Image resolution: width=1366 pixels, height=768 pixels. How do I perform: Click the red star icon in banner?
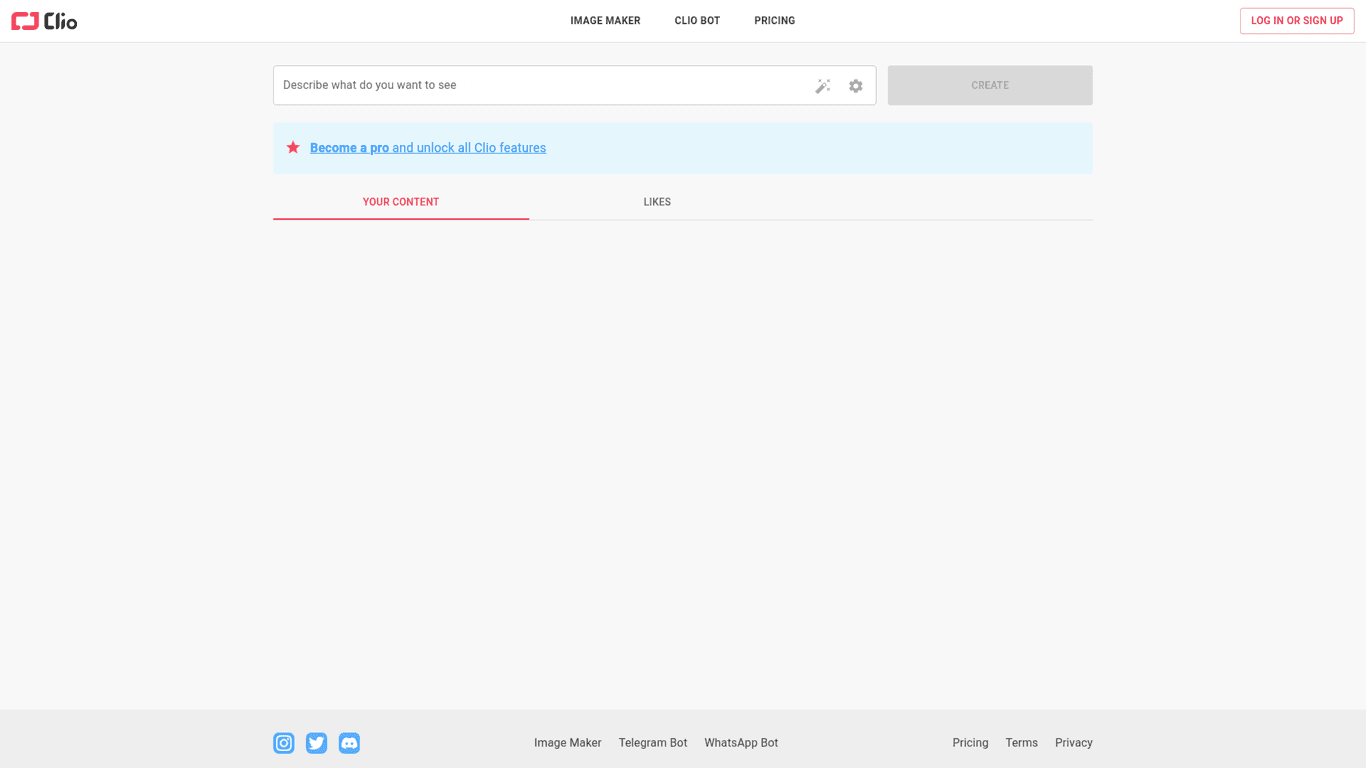click(x=293, y=148)
